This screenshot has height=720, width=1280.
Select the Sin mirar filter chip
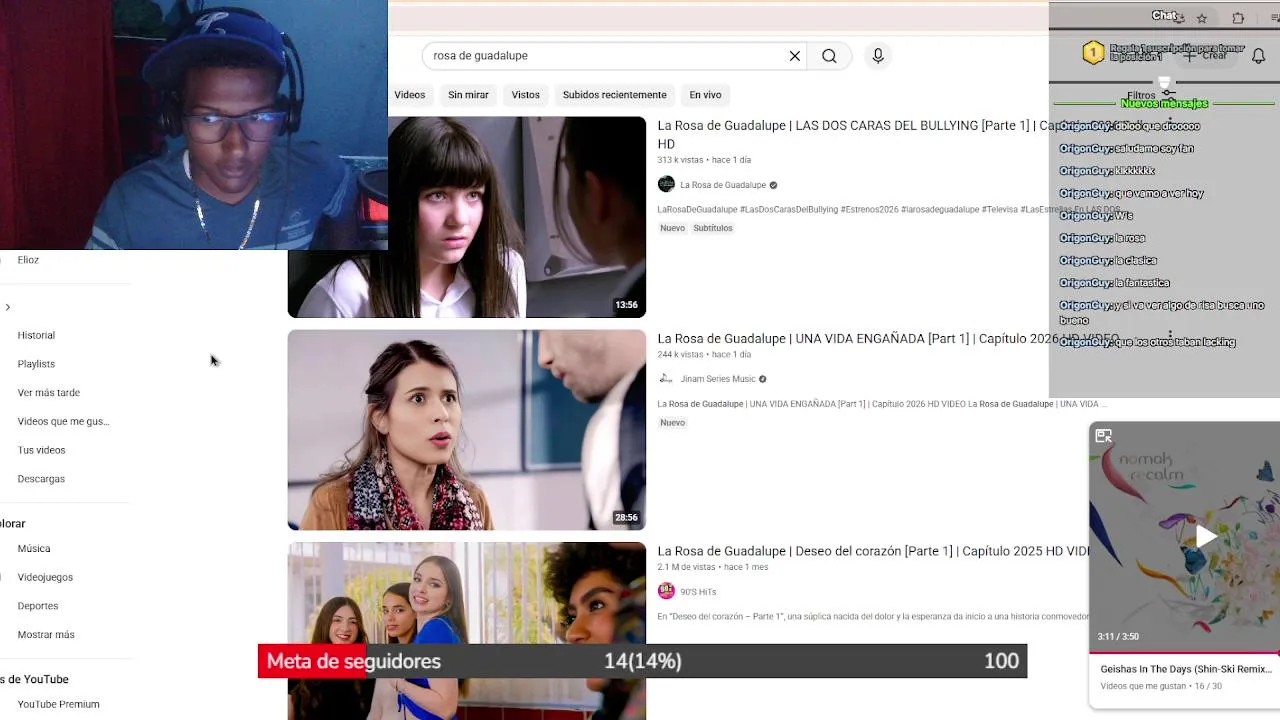pos(468,95)
